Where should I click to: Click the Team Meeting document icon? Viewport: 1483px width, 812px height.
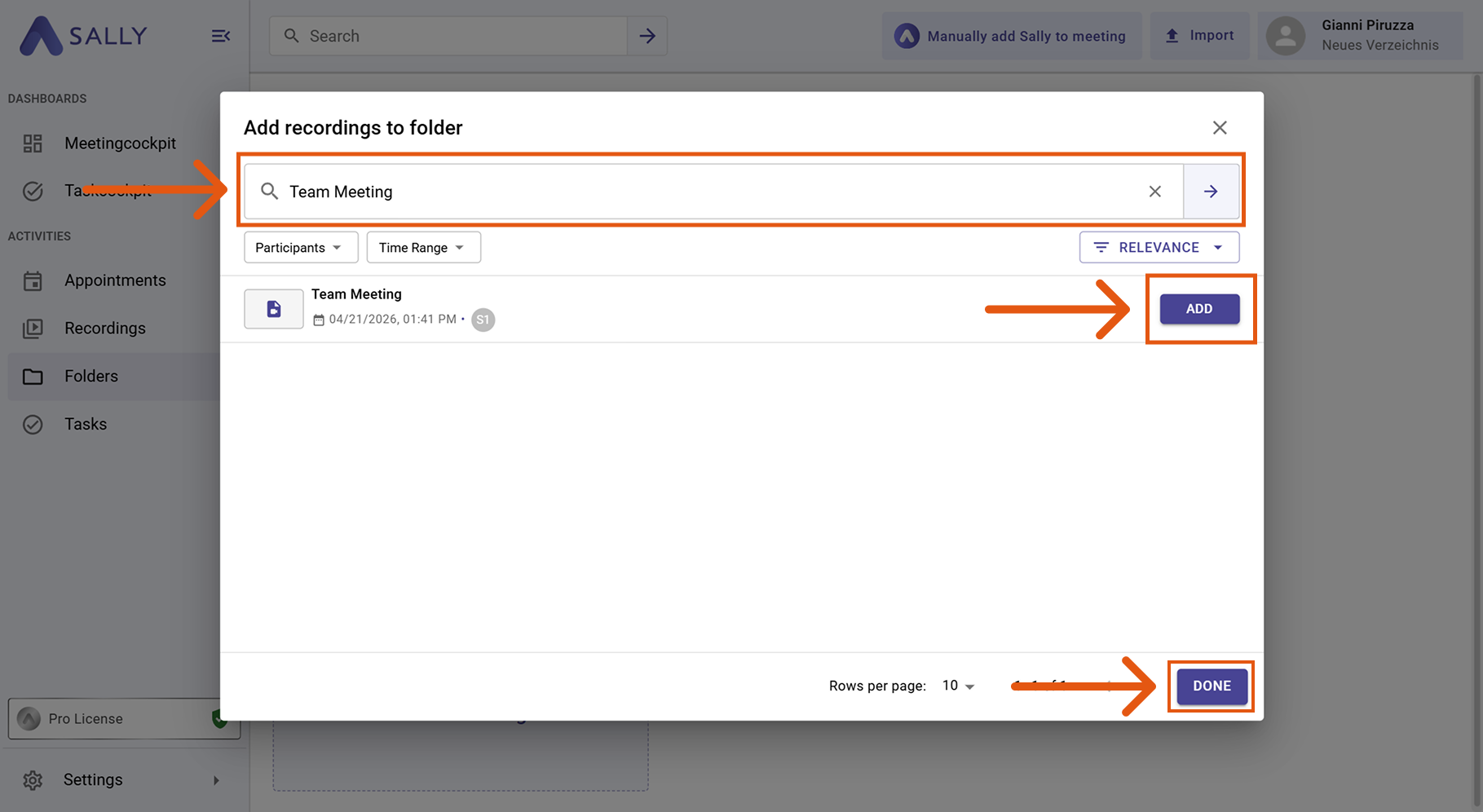[274, 309]
